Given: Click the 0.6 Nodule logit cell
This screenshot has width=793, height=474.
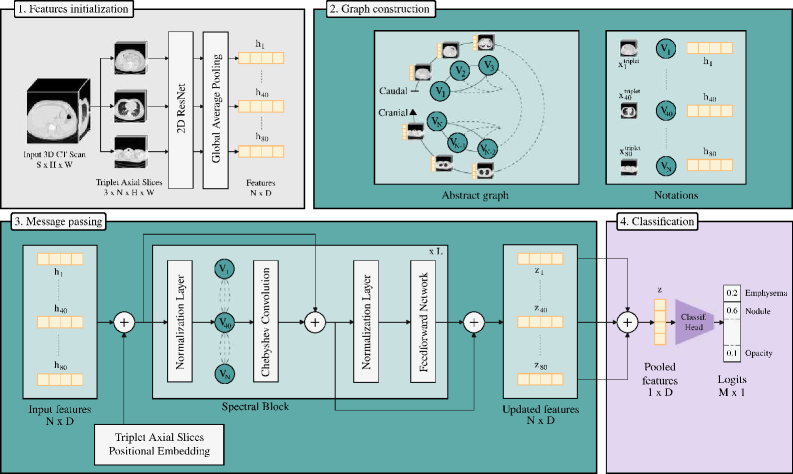Looking at the screenshot, I should tap(732, 311).
